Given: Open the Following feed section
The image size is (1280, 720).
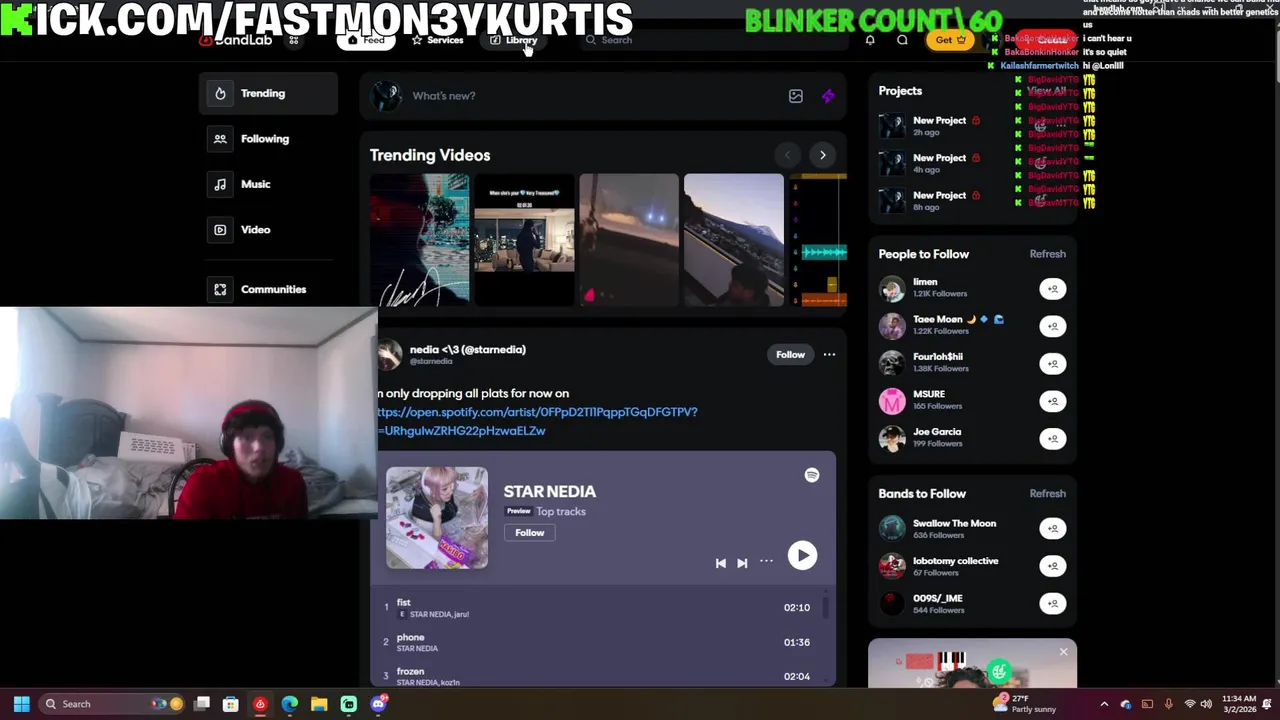Looking at the screenshot, I should tap(268, 139).
